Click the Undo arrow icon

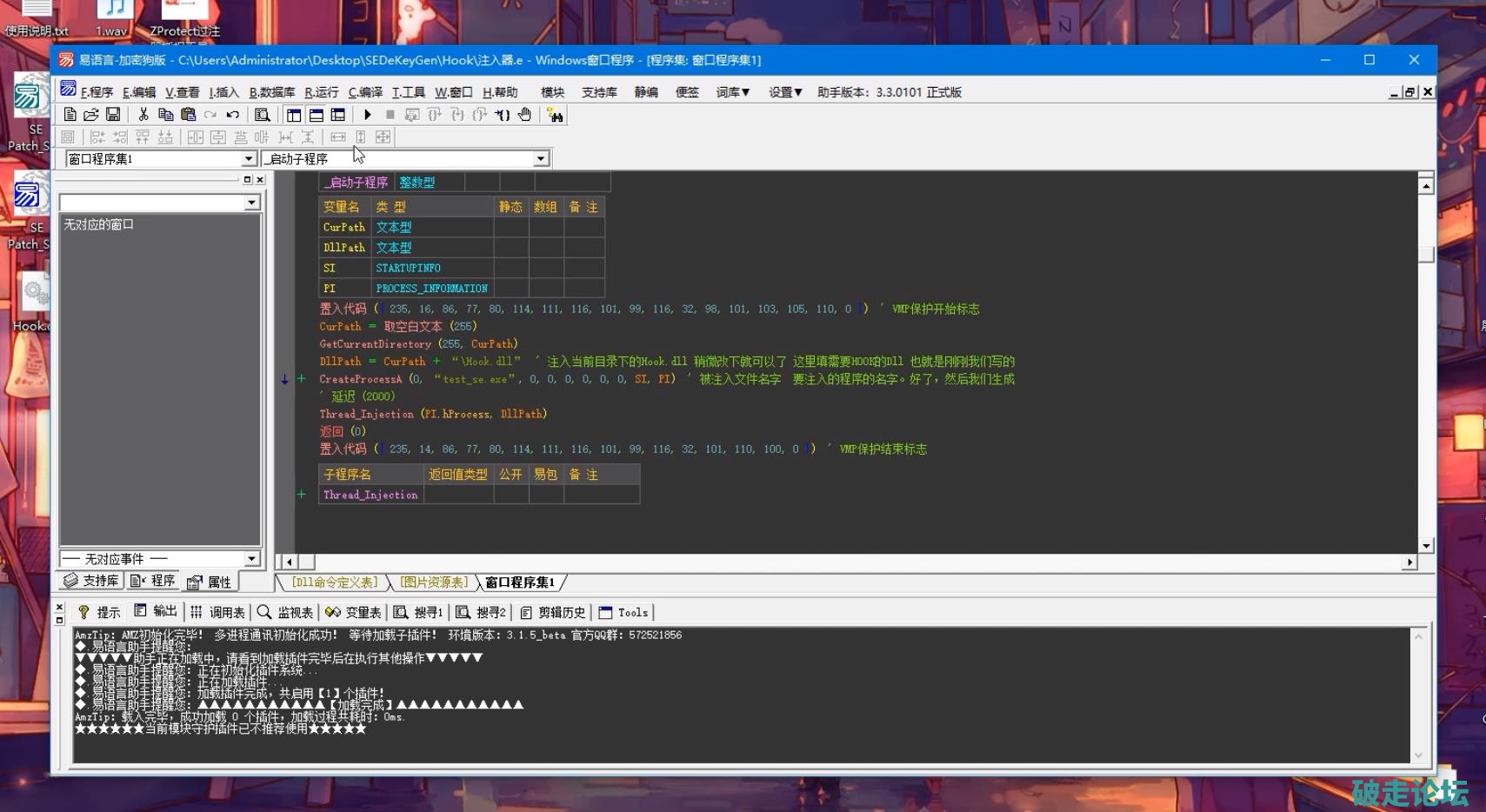tap(232, 115)
